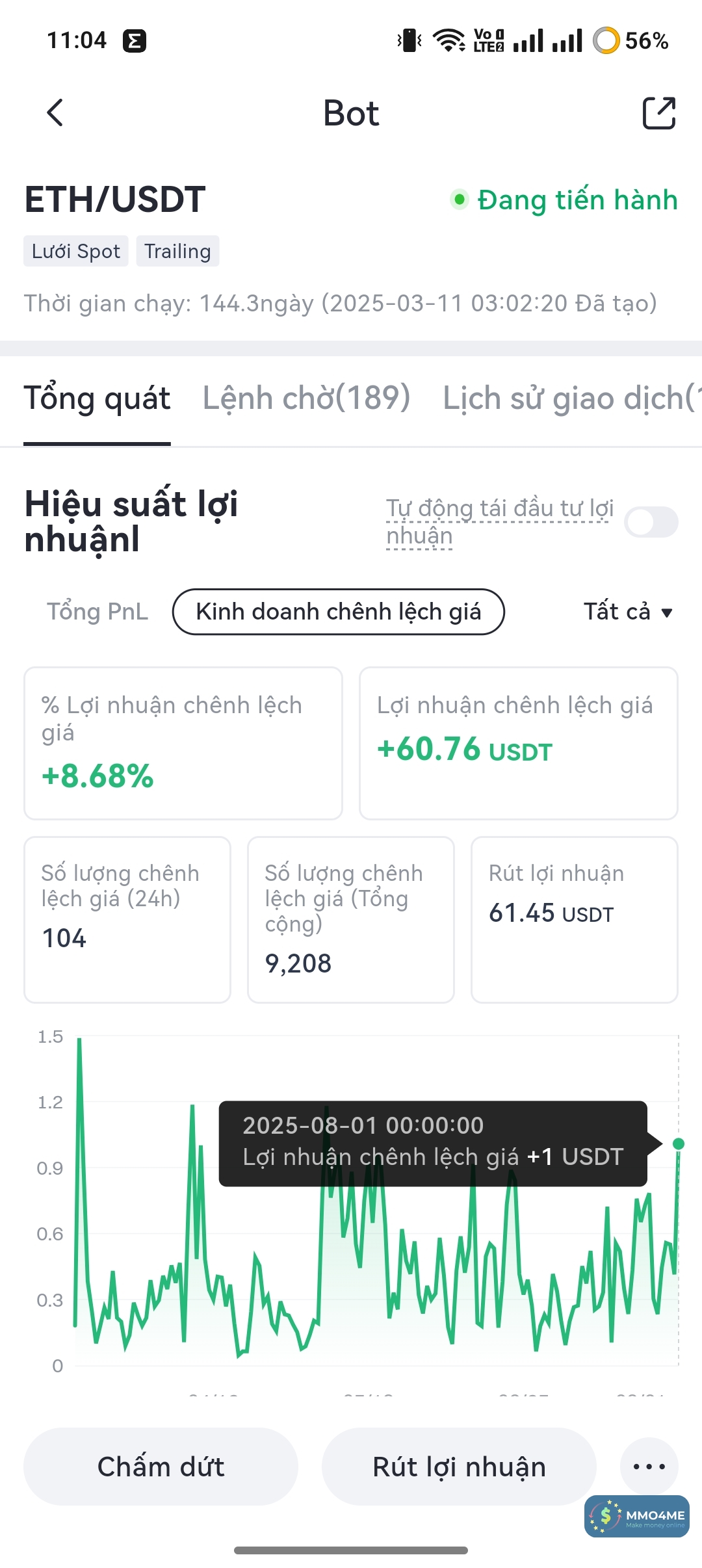Viewport: 702px width, 1568px height.
Task: Open the Lịch sử giao dịch tab
Action: click(x=569, y=399)
